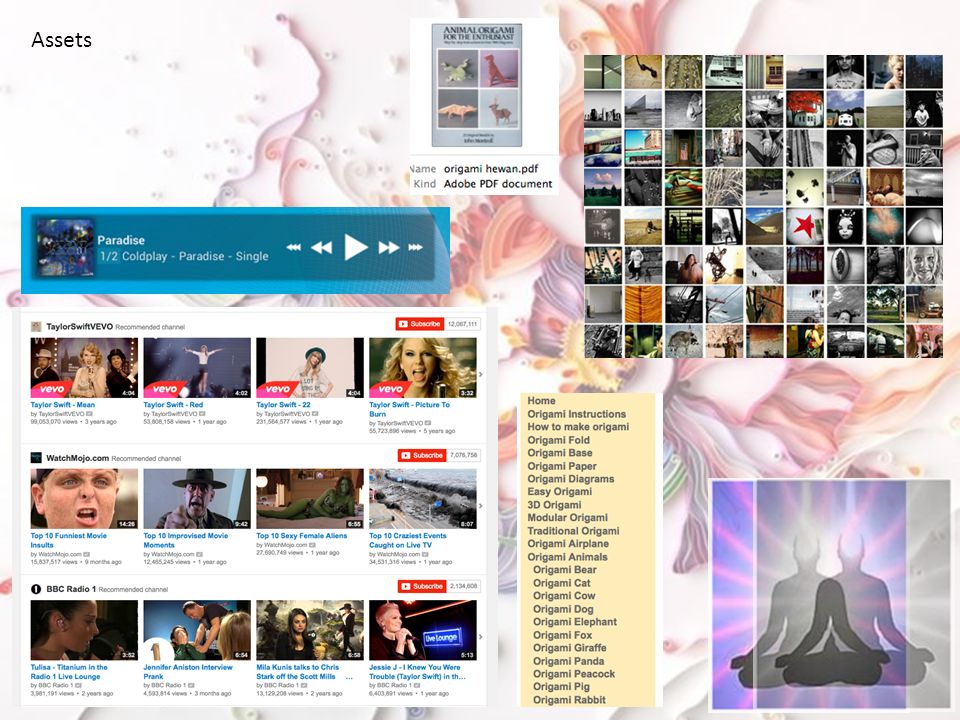Subscribe to the BBC Radio 1 channel
Viewport: 960px width, 720px height.
(x=422, y=586)
